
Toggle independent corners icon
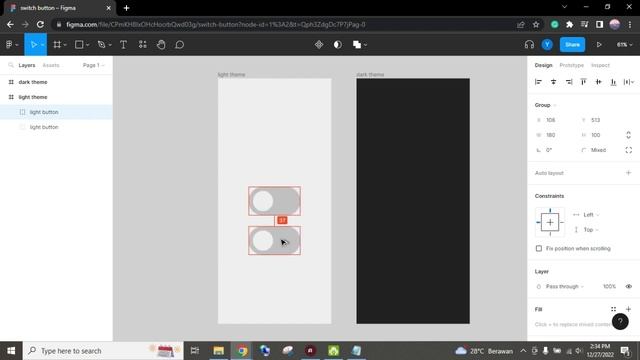click(629, 150)
